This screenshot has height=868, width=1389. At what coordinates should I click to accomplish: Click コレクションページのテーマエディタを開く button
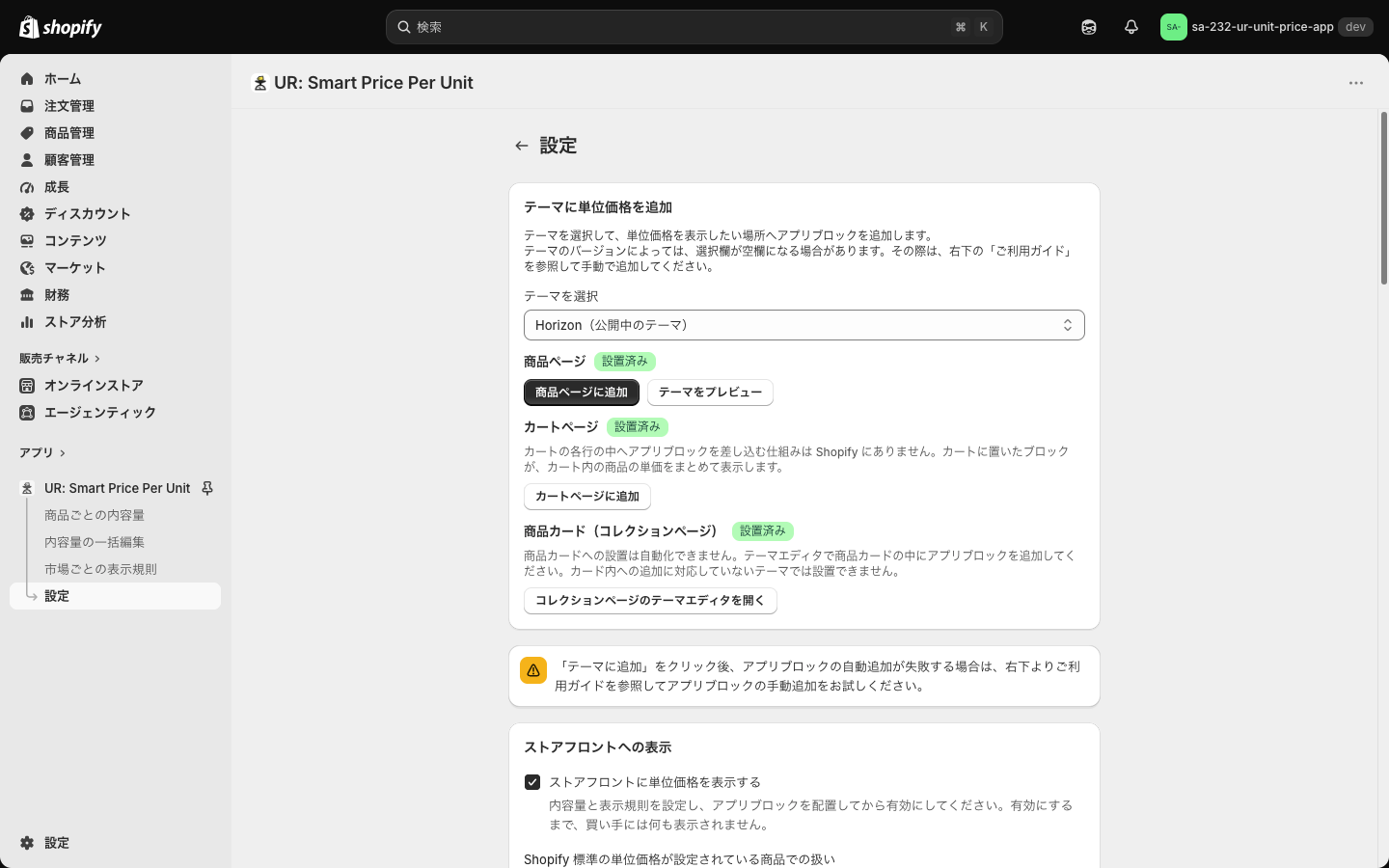tap(650, 601)
